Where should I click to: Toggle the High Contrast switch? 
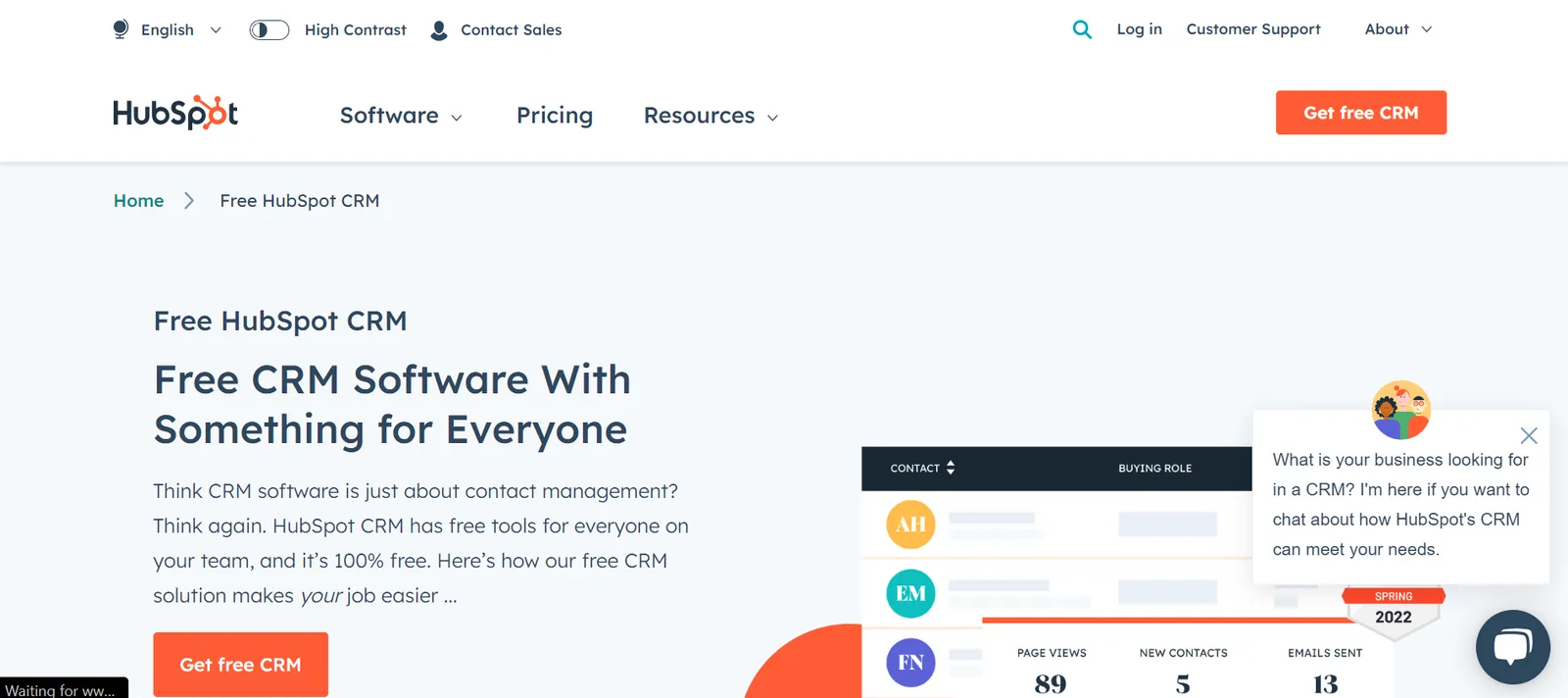click(269, 30)
